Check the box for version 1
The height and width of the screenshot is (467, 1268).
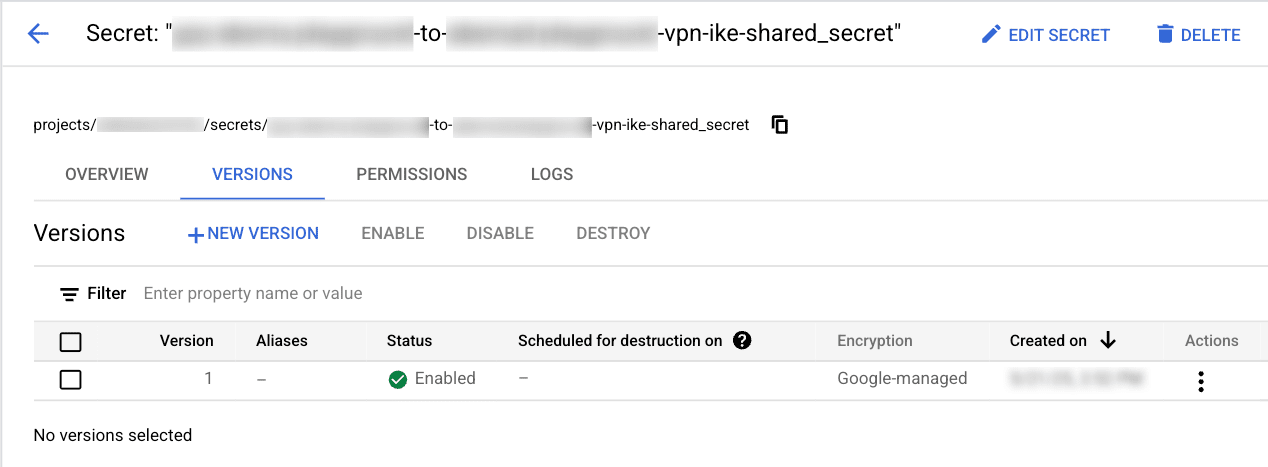coord(70,380)
